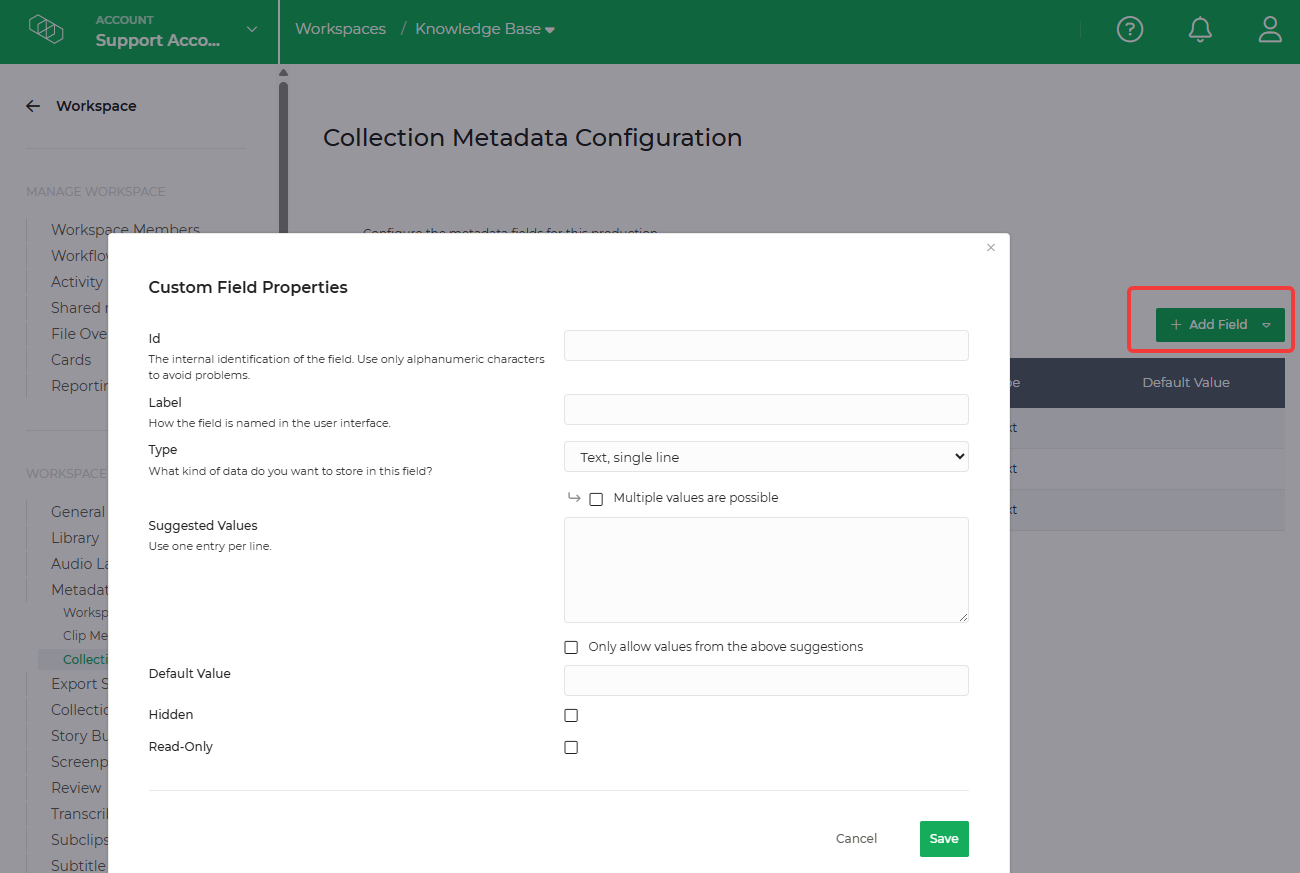Open the Review sidebar item
This screenshot has height=873, width=1300.
(x=76, y=788)
